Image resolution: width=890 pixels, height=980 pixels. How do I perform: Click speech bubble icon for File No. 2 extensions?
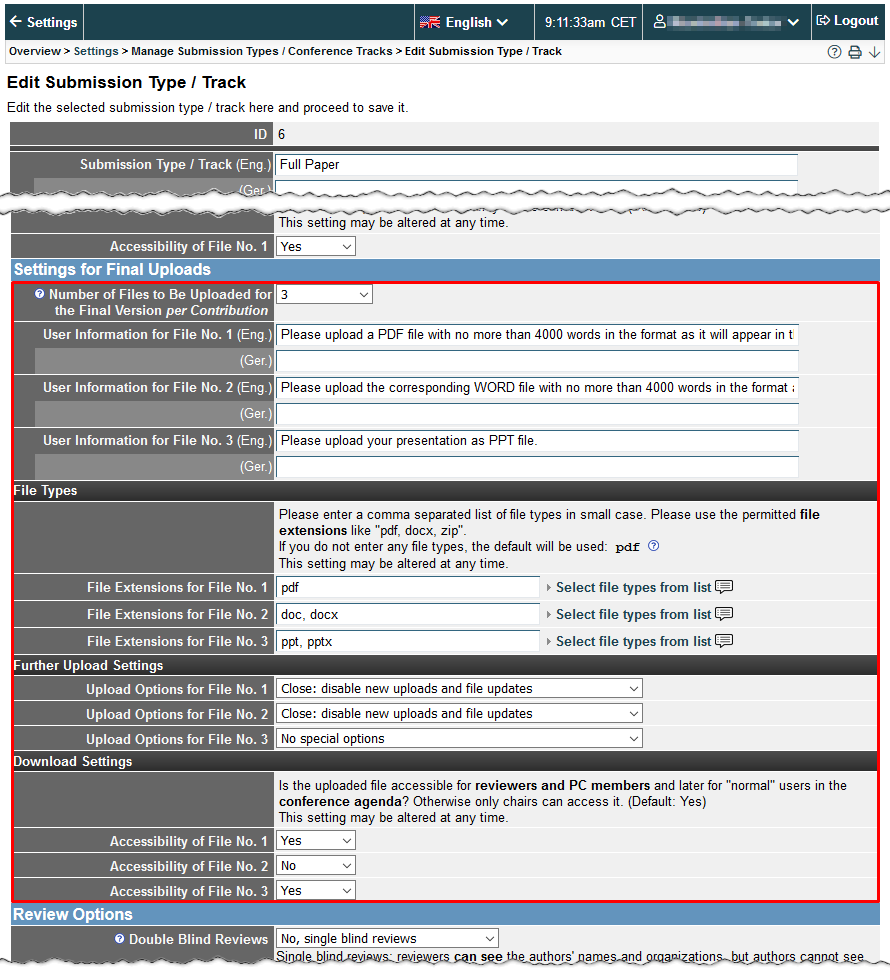pos(724,614)
